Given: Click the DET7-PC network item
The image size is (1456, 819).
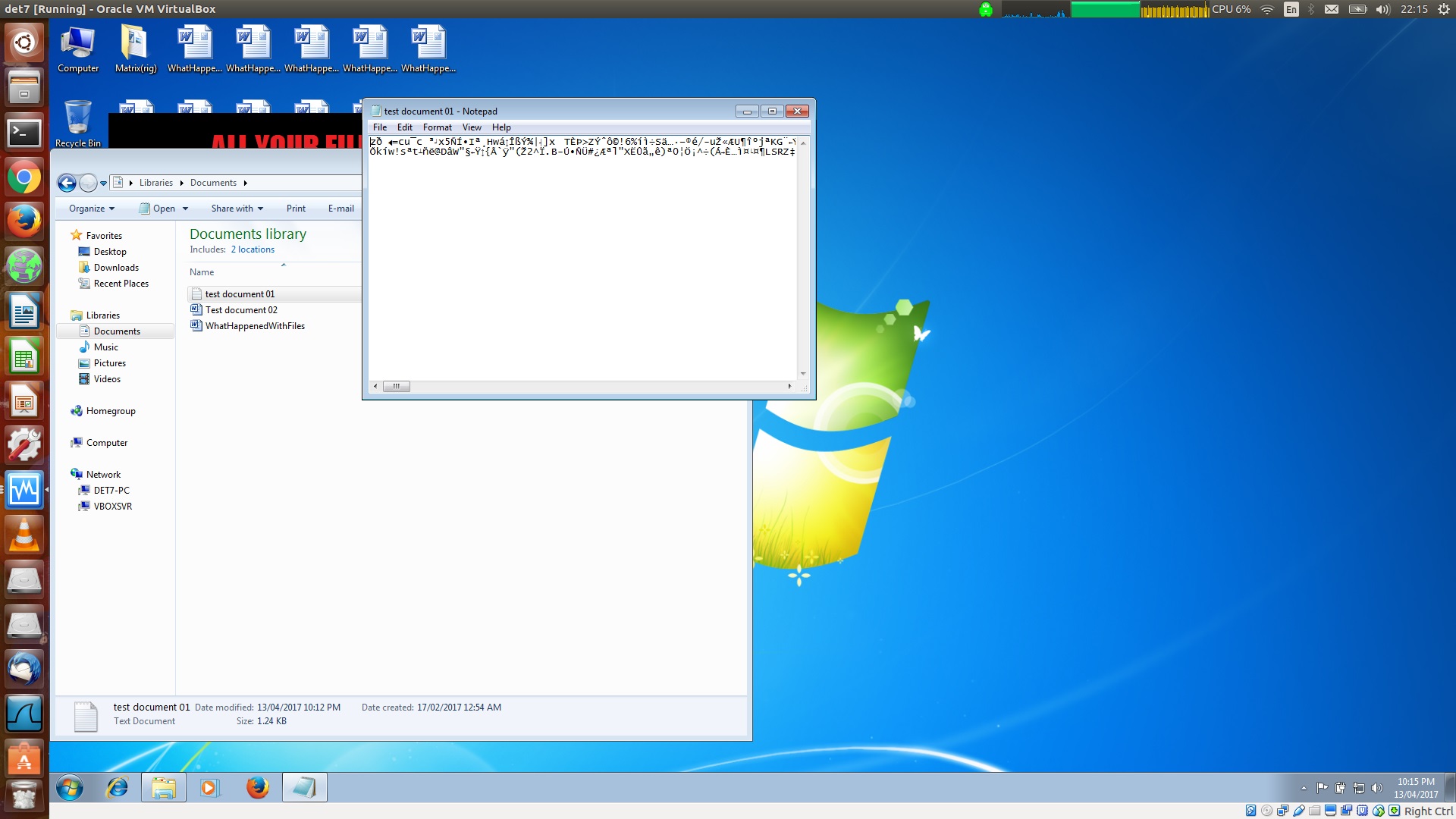Looking at the screenshot, I should pos(111,491).
